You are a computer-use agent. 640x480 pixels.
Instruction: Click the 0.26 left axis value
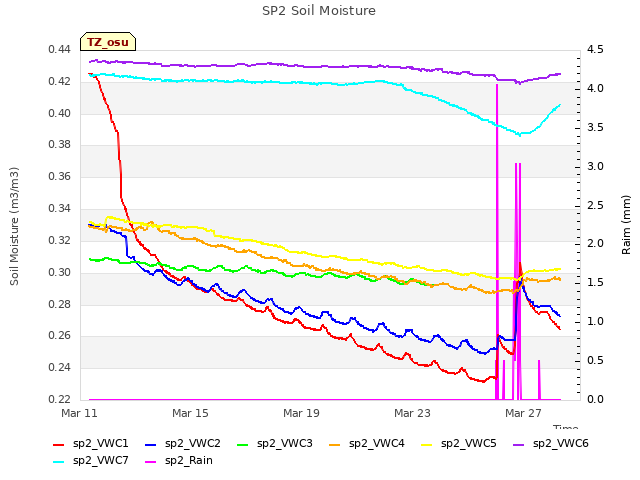(60, 336)
